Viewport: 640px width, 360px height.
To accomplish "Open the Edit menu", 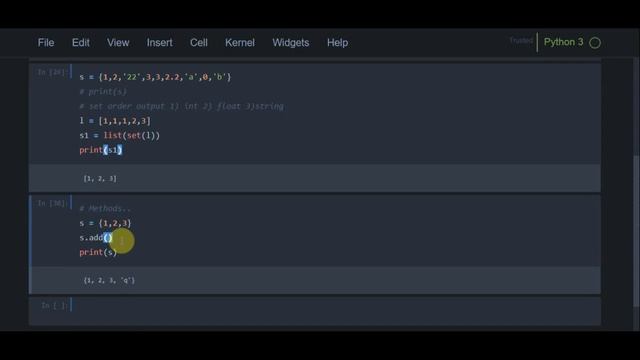I will click(x=81, y=42).
